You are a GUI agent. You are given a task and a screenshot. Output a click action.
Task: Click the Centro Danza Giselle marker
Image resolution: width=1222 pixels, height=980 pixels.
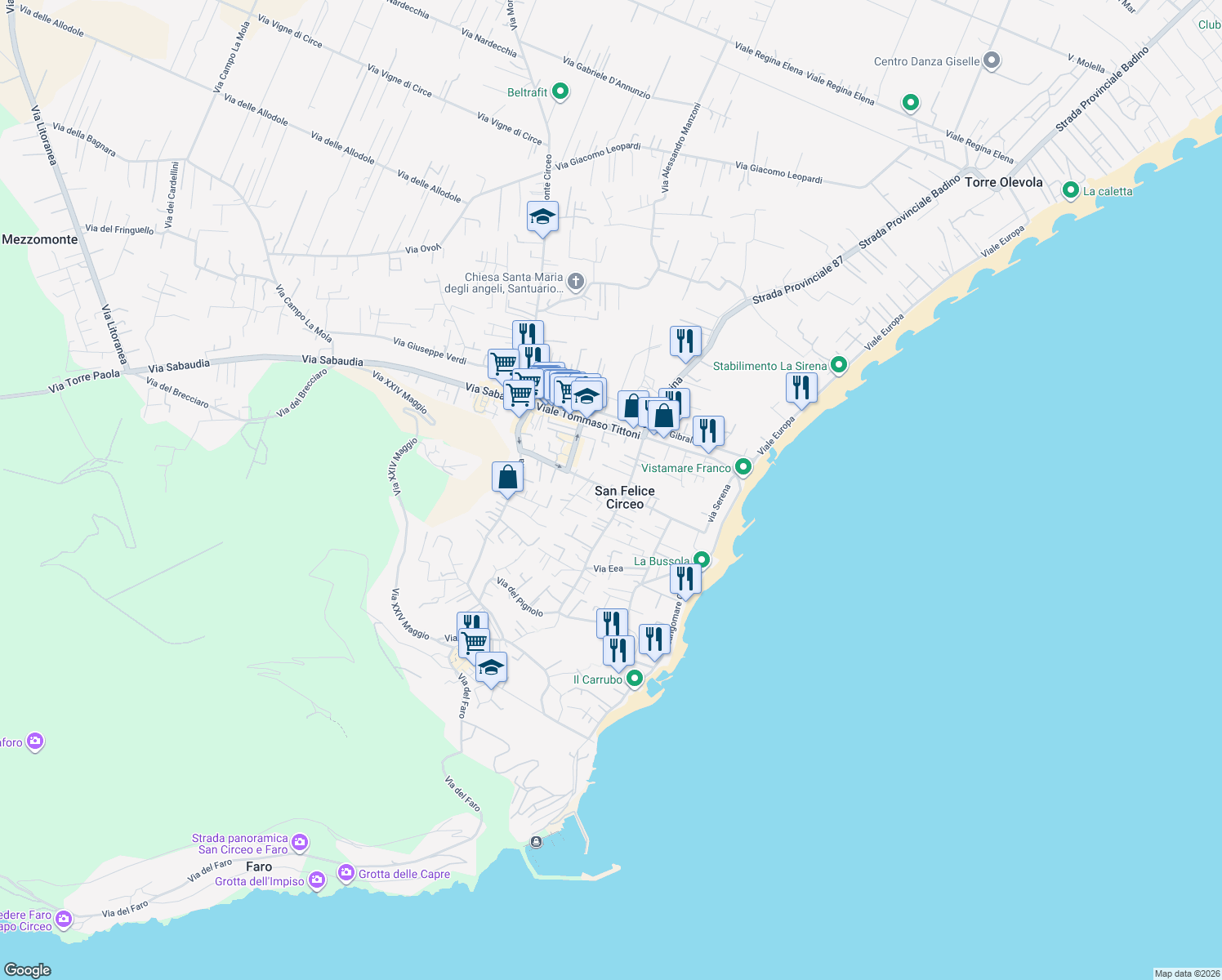[992, 60]
